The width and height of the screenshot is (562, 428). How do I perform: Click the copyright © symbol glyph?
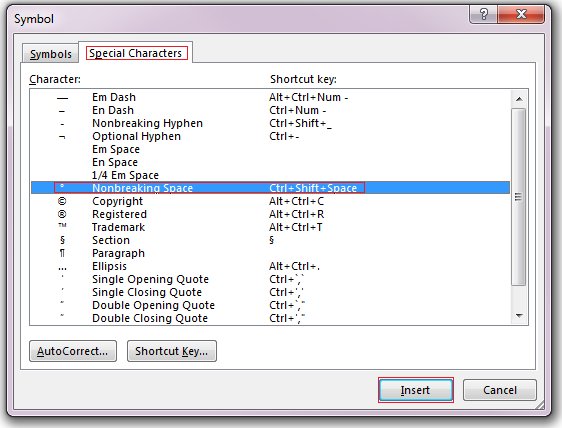(62, 201)
